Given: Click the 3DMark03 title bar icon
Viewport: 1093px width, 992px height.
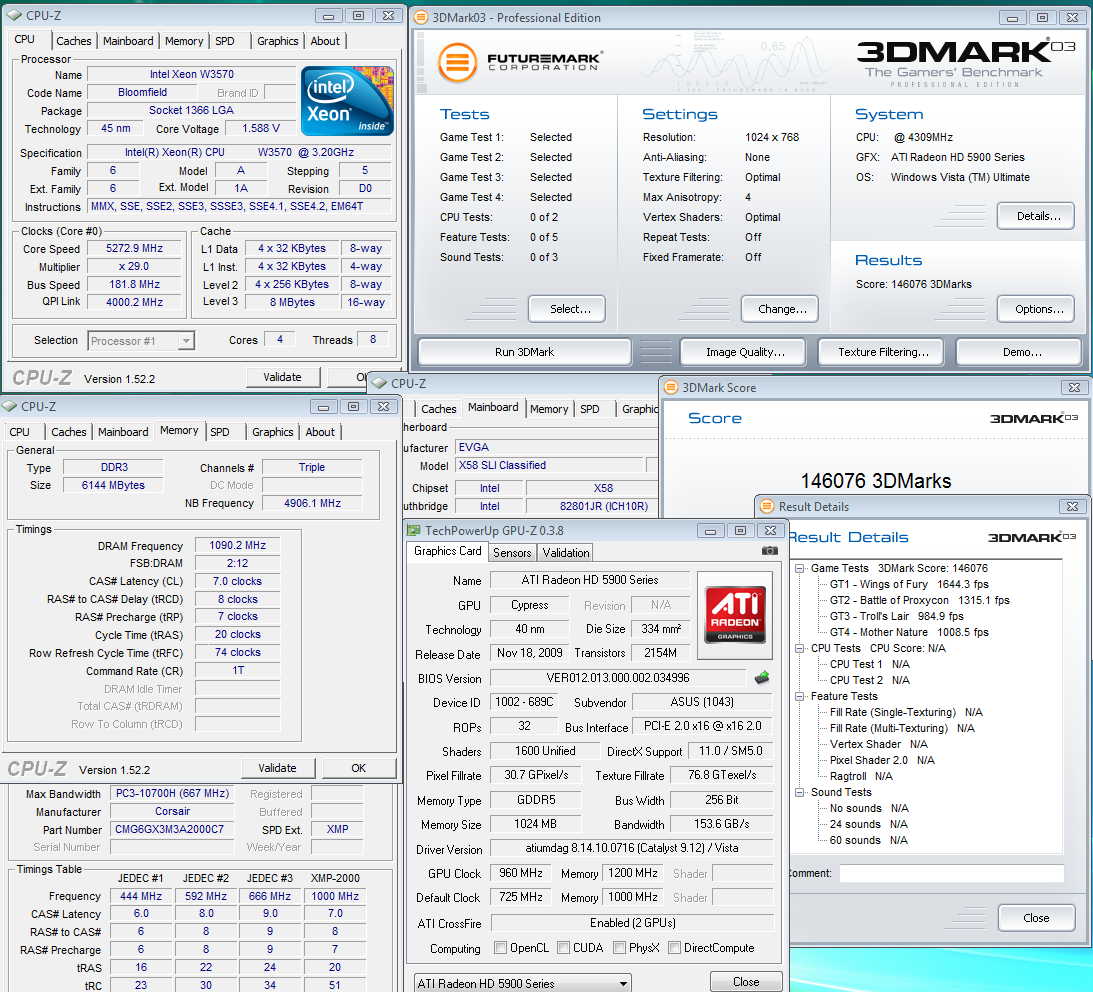Looking at the screenshot, I should pyautogui.click(x=421, y=18).
